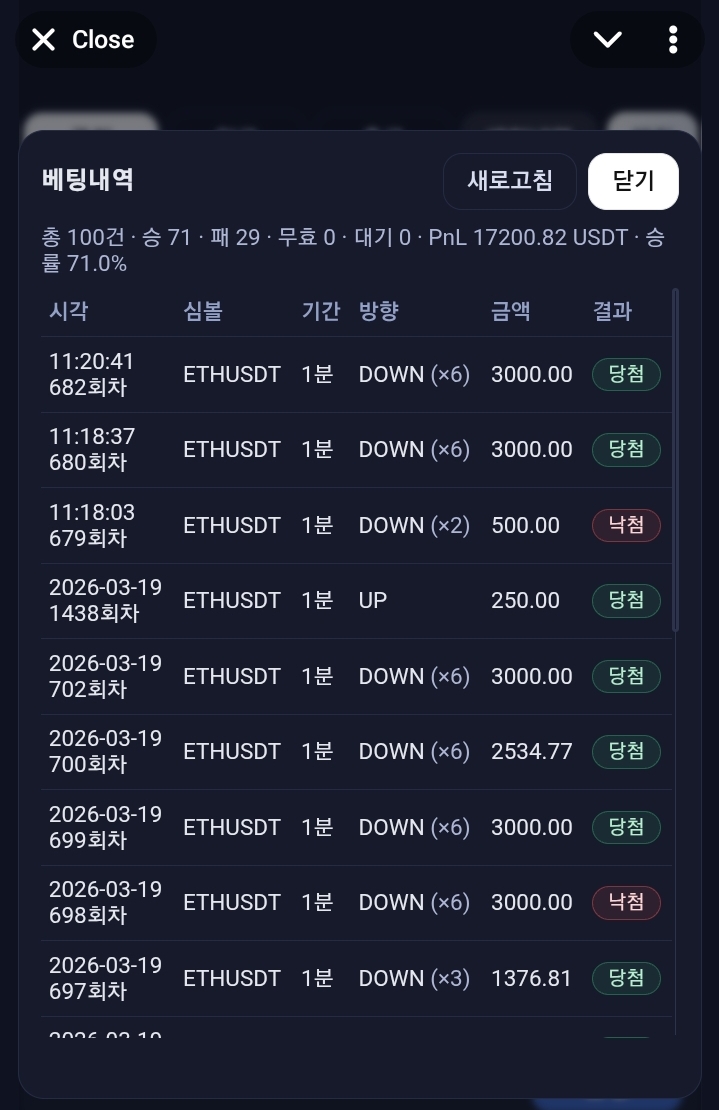This screenshot has width=719, height=1110.
Task: Click the 결과 column header
Action: (x=612, y=311)
